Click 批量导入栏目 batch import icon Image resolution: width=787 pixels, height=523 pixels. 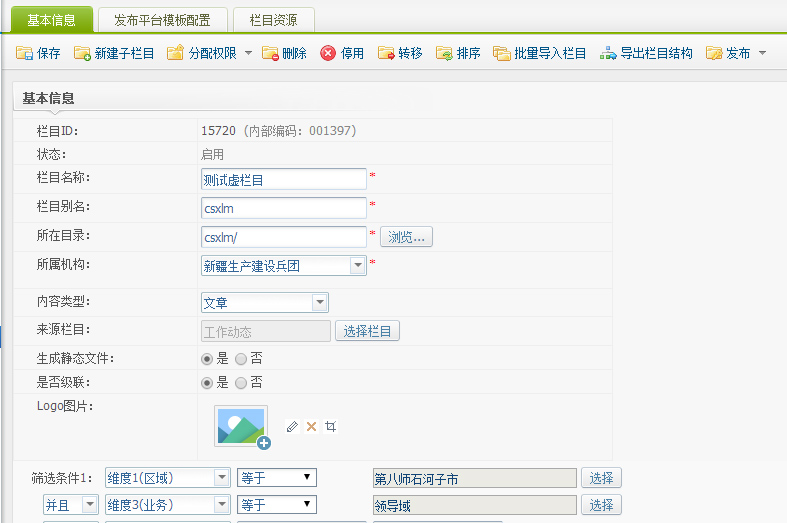[x=502, y=53]
